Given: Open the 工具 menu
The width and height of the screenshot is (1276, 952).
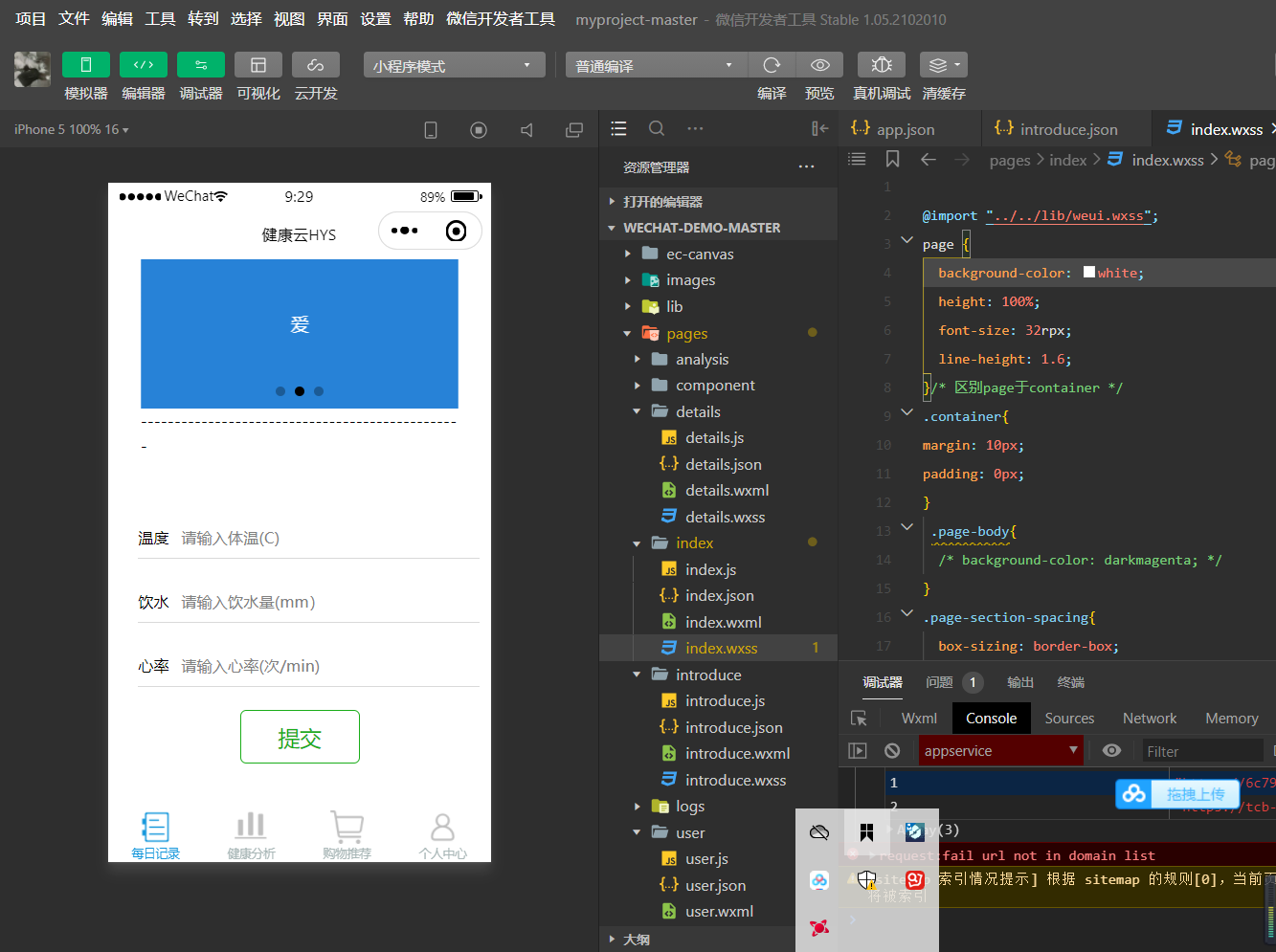Looking at the screenshot, I should pyautogui.click(x=160, y=18).
